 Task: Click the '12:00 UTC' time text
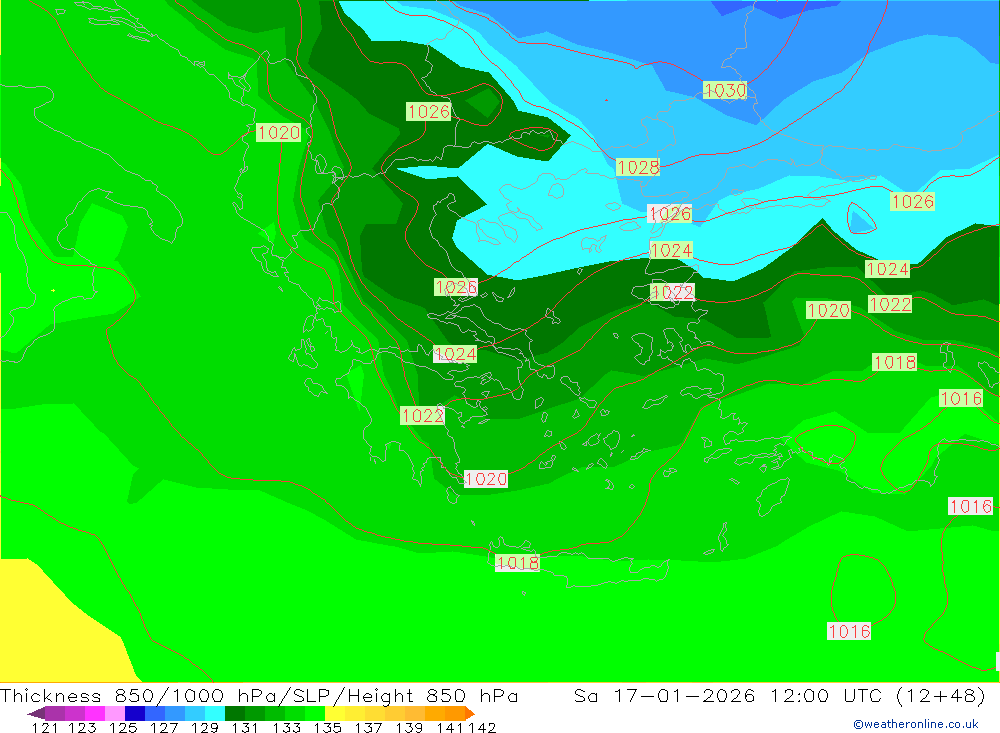coord(826,696)
